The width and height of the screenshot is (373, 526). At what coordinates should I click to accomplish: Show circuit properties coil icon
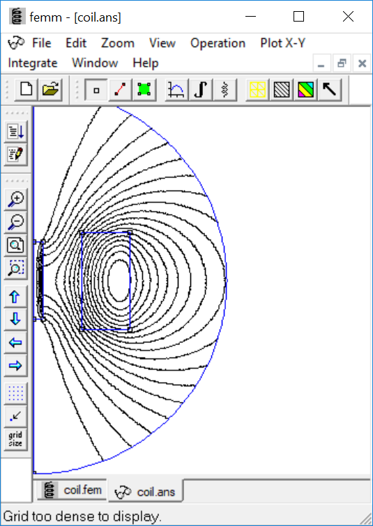point(225,90)
